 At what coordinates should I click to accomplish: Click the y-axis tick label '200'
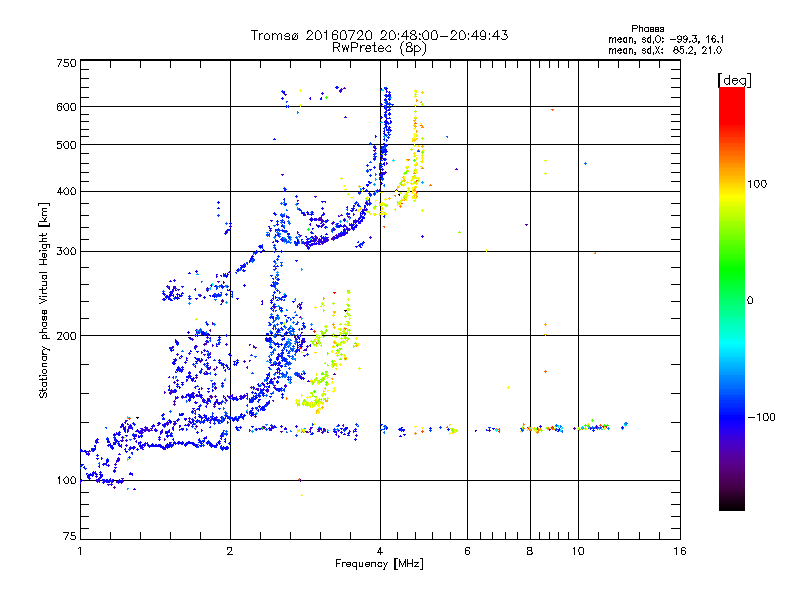pyautogui.click(x=66, y=336)
